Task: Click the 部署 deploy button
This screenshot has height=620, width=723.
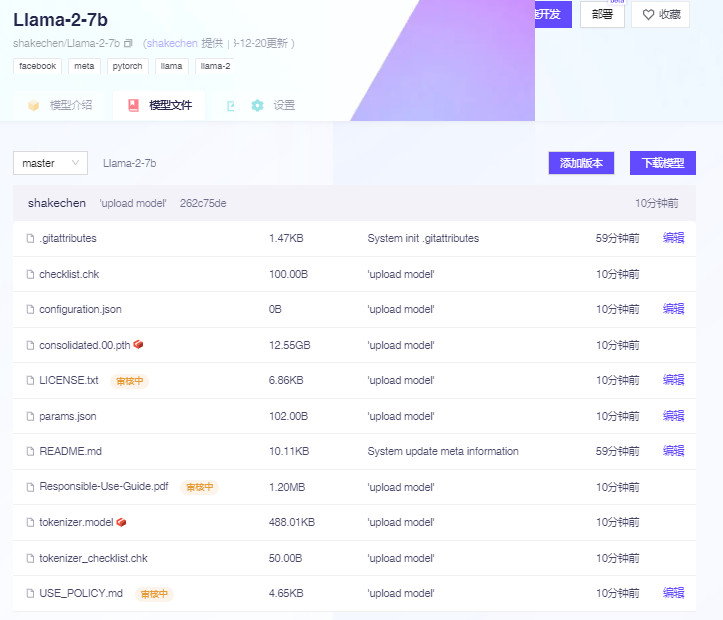Action: pyautogui.click(x=602, y=15)
